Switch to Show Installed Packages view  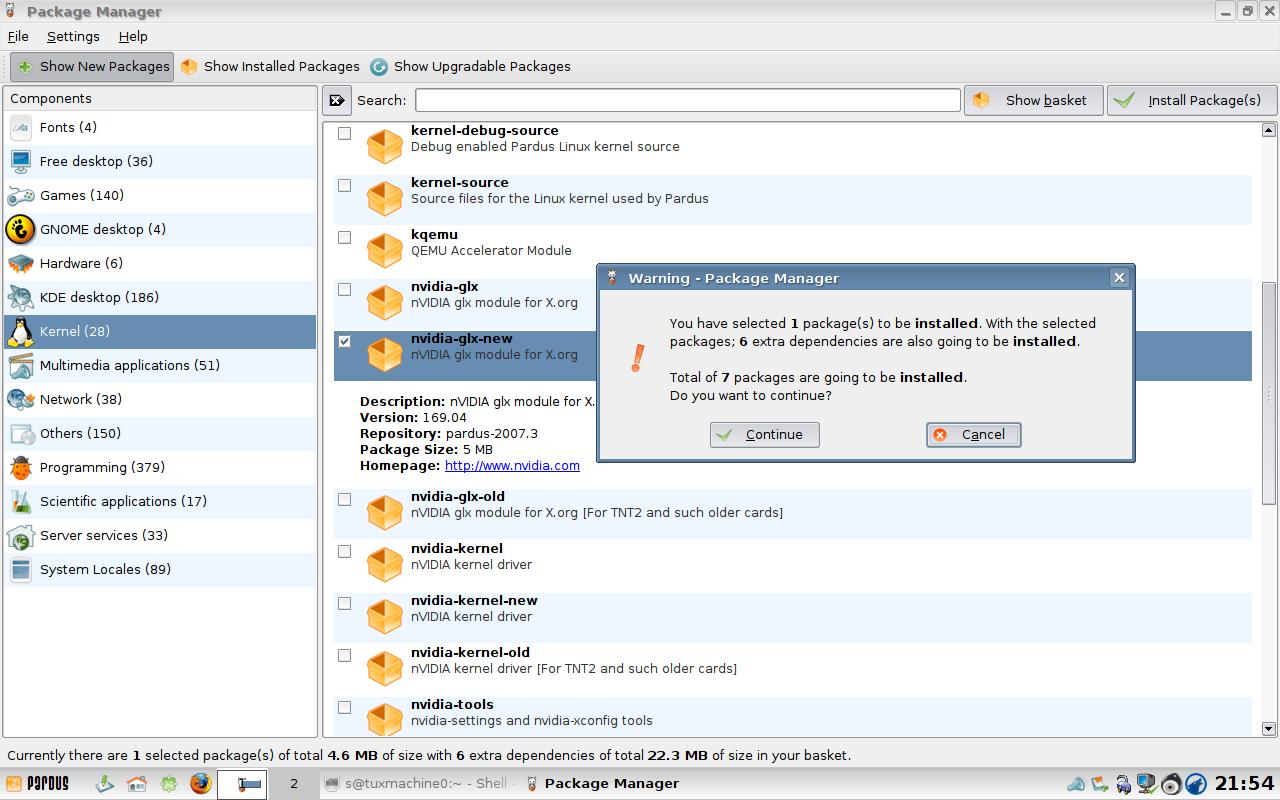(x=270, y=67)
